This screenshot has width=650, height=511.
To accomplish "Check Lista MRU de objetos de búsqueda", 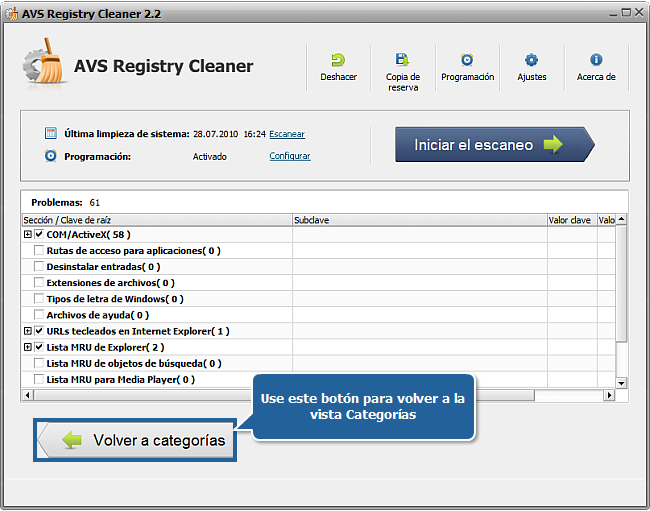I will (39, 363).
